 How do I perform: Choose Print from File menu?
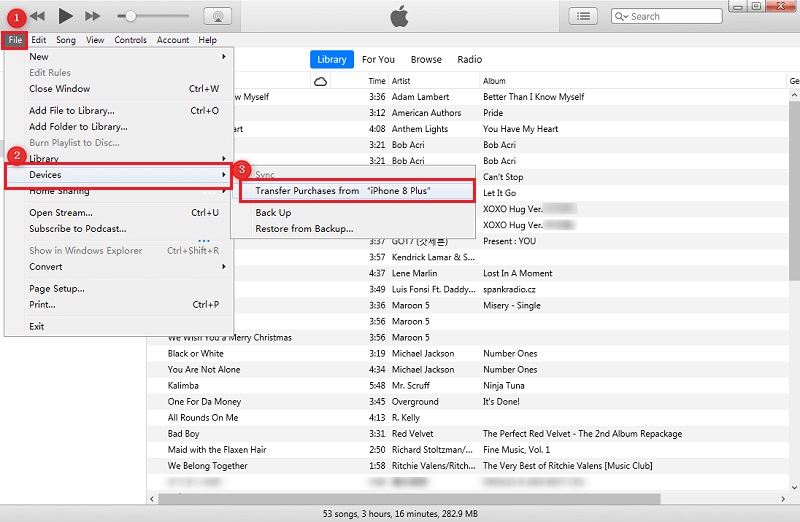point(119,305)
